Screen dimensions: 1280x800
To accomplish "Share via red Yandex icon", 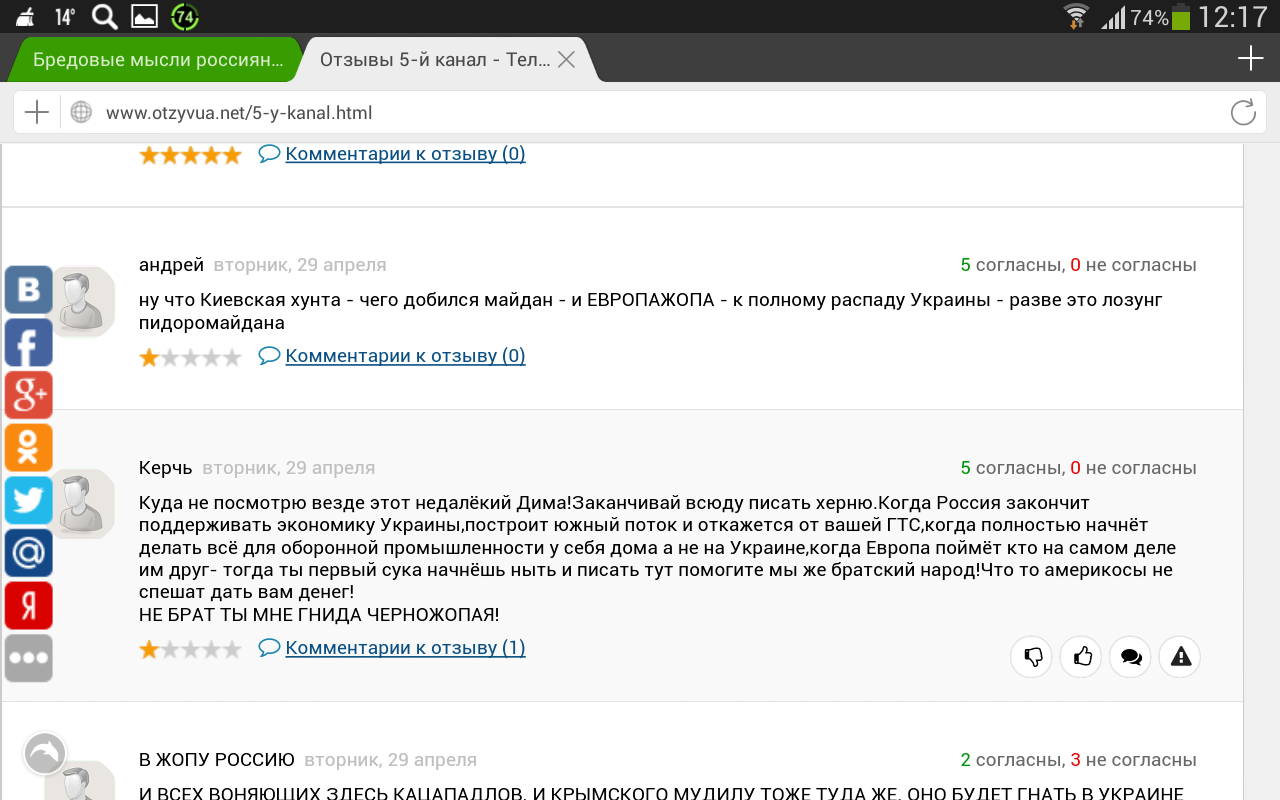I will [28, 605].
